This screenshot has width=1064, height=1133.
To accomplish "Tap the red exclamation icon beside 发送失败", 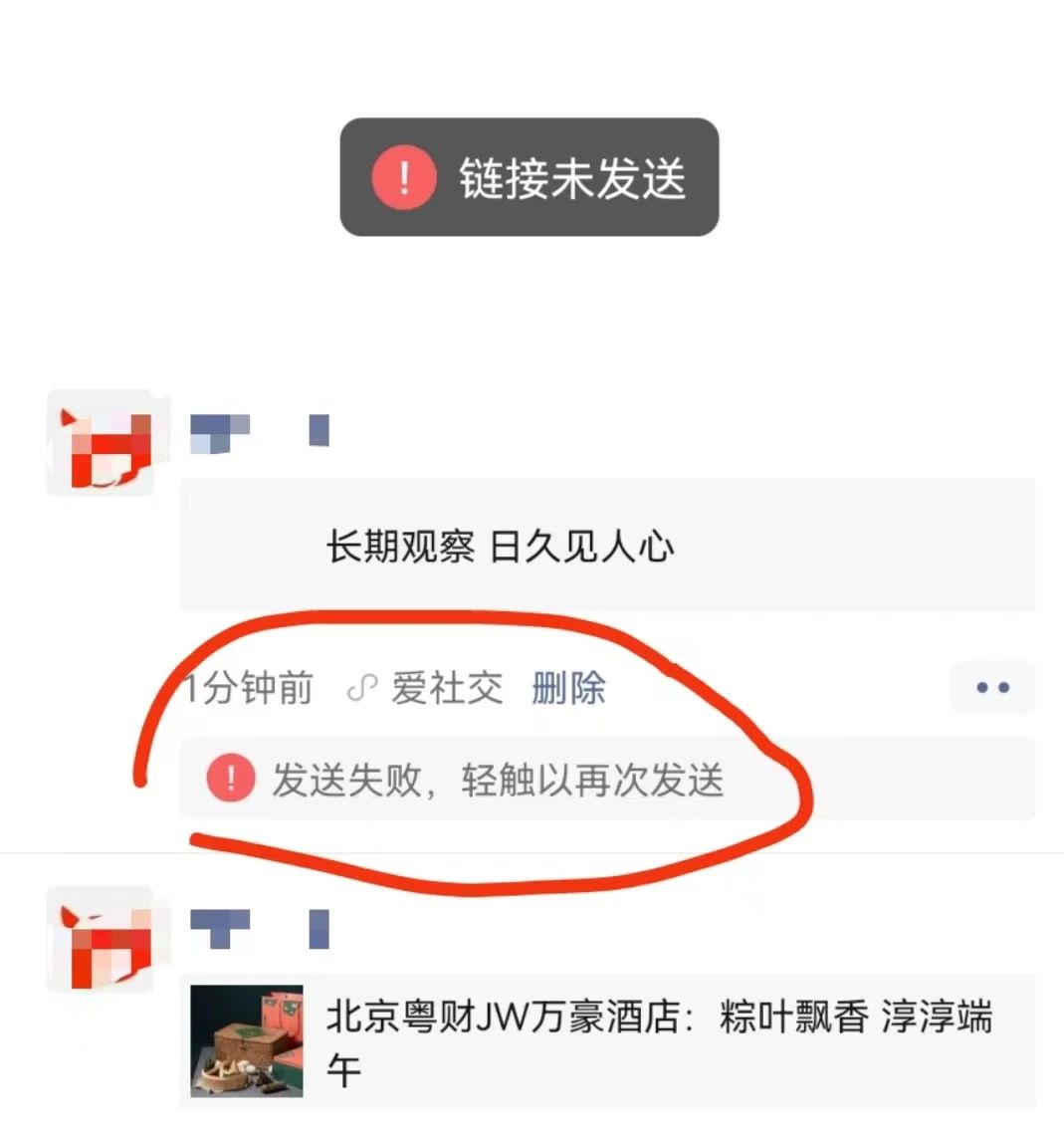I will pyautogui.click(x=231, y=779).
